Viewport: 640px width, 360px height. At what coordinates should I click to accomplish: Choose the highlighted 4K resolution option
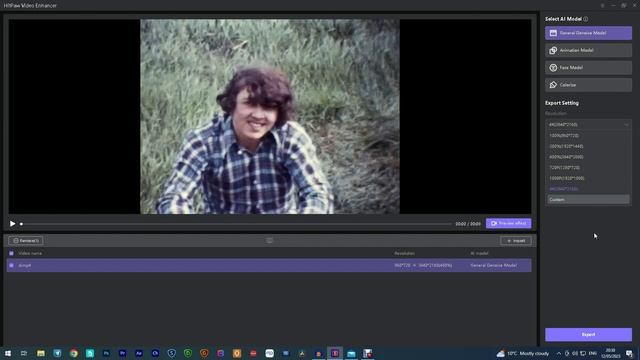point(588,189)
